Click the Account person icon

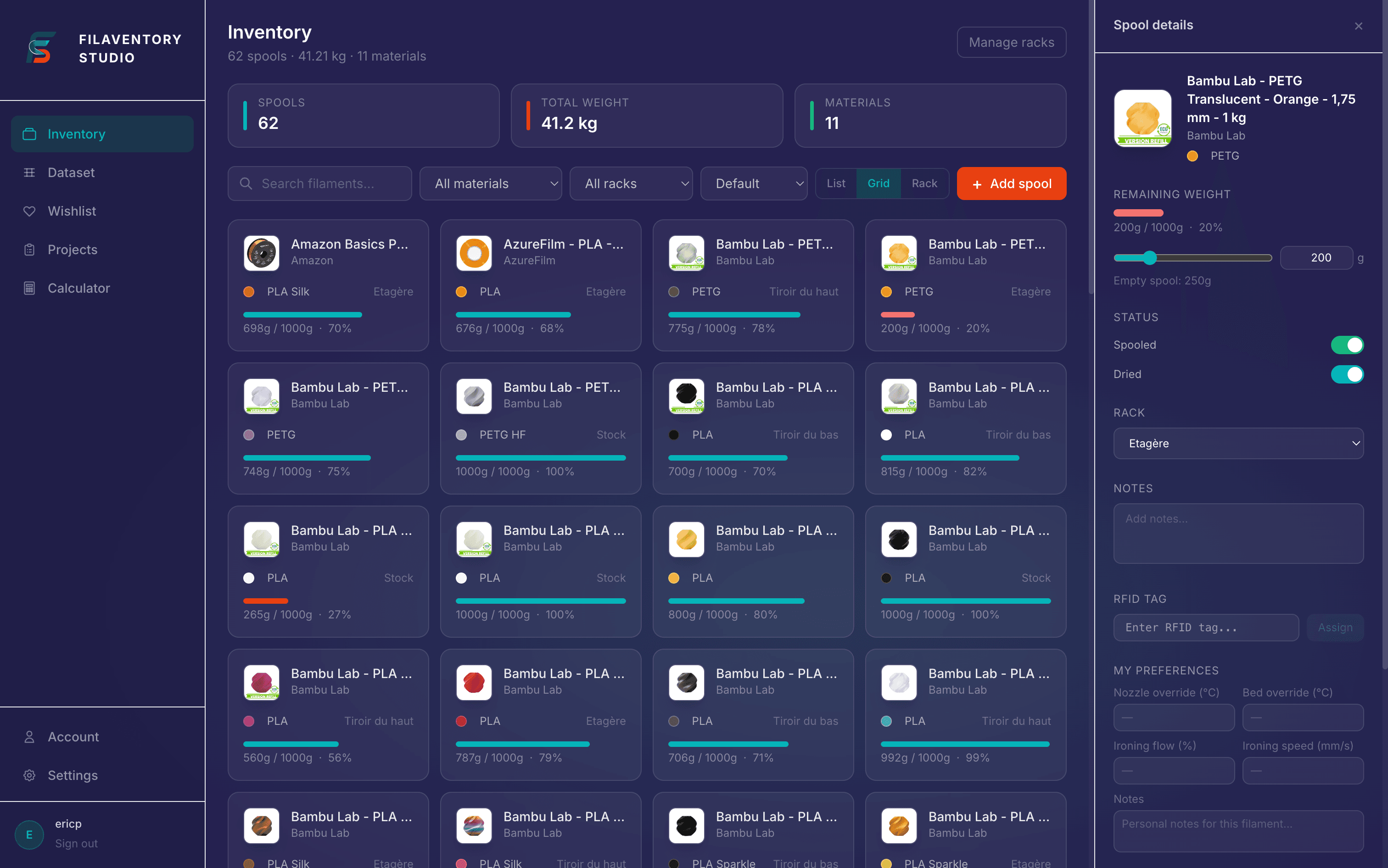29,736
